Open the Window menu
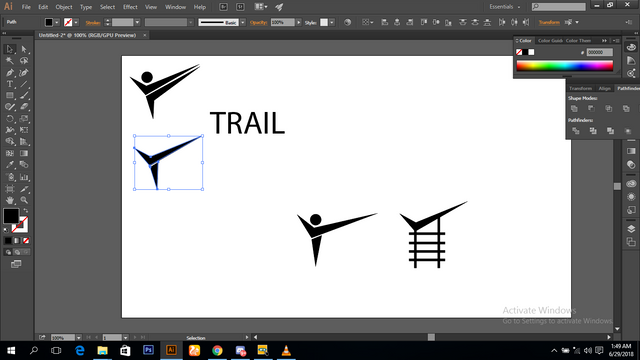 point(175,7)
